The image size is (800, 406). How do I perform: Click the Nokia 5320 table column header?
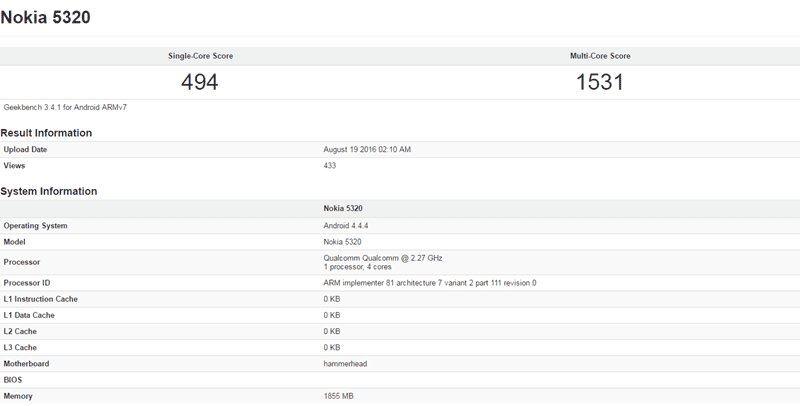click(343, 209)
